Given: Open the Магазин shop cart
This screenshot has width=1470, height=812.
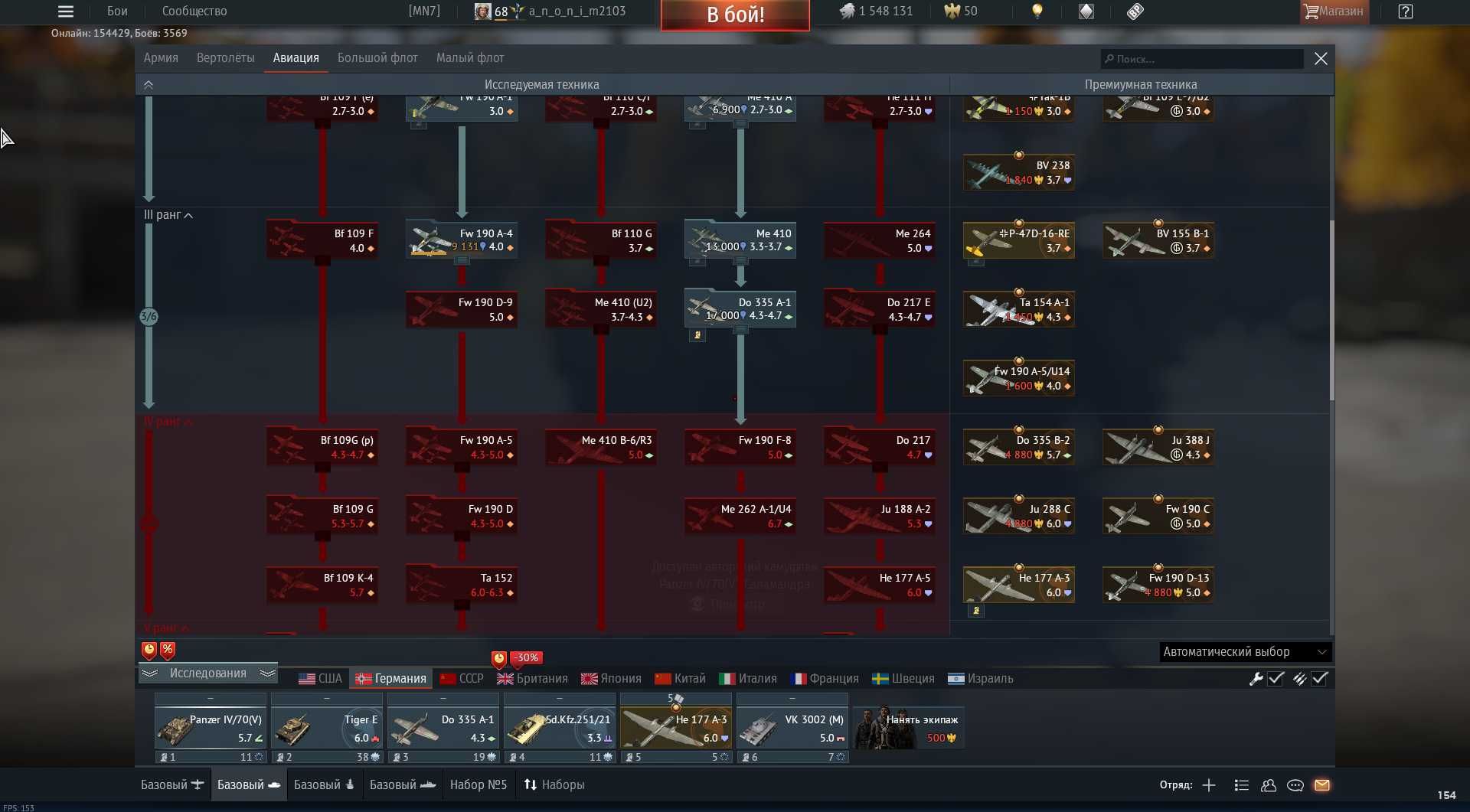Looking at the screenshot, I should point(1334,11).
